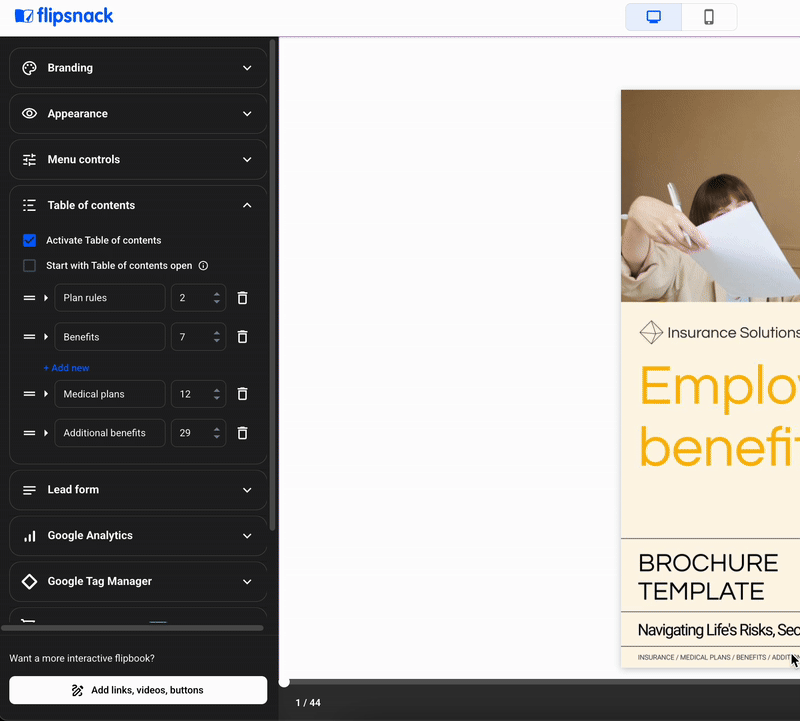Grab the Benefits drag handle
Viewport: 800px width, 721px height.
coord(30,337)
